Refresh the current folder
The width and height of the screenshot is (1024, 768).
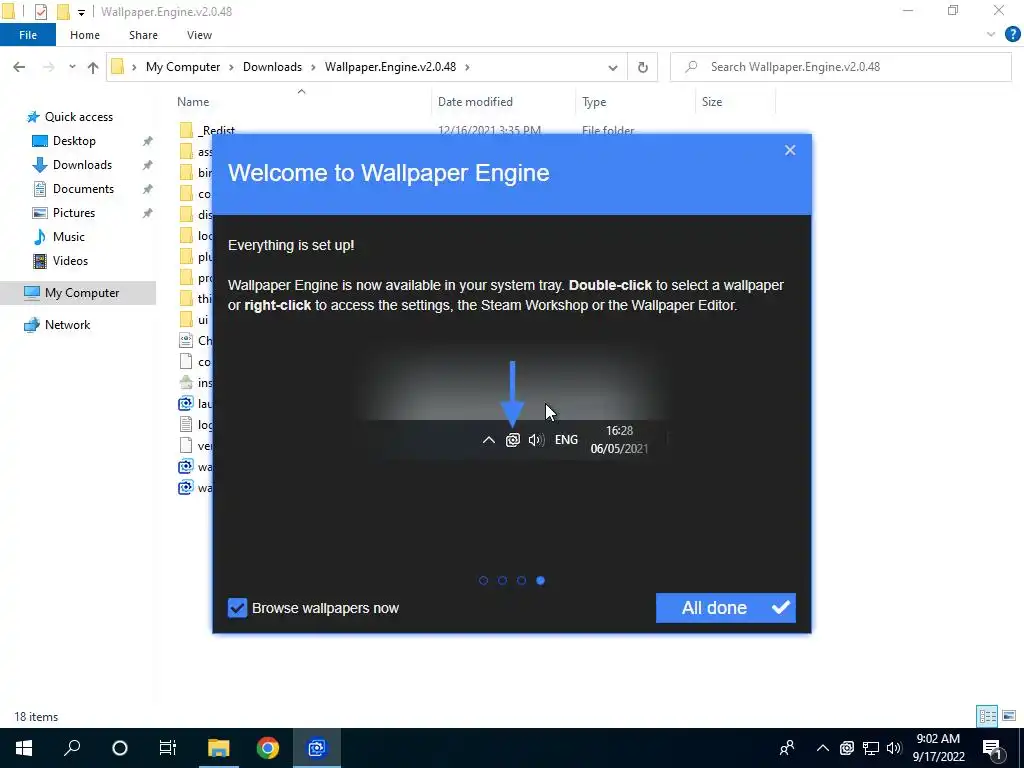coord(643,67)
